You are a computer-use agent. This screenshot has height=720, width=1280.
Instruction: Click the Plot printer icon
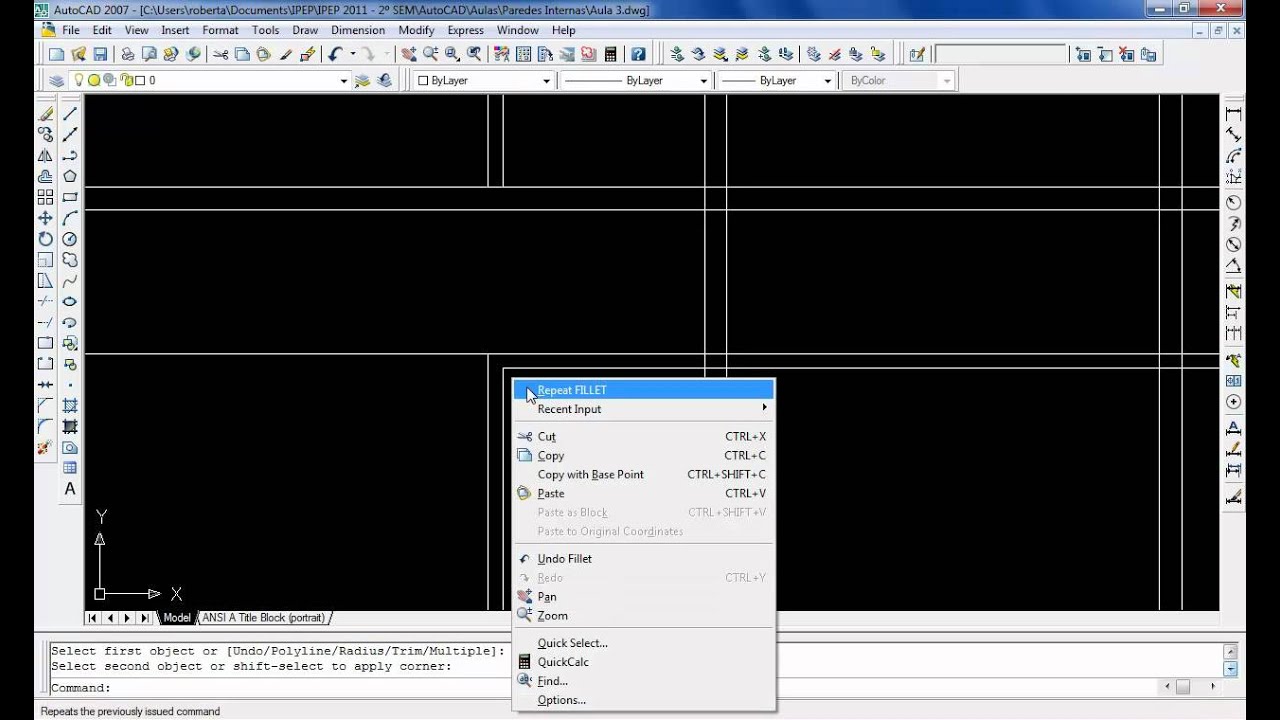click(128, 54)
